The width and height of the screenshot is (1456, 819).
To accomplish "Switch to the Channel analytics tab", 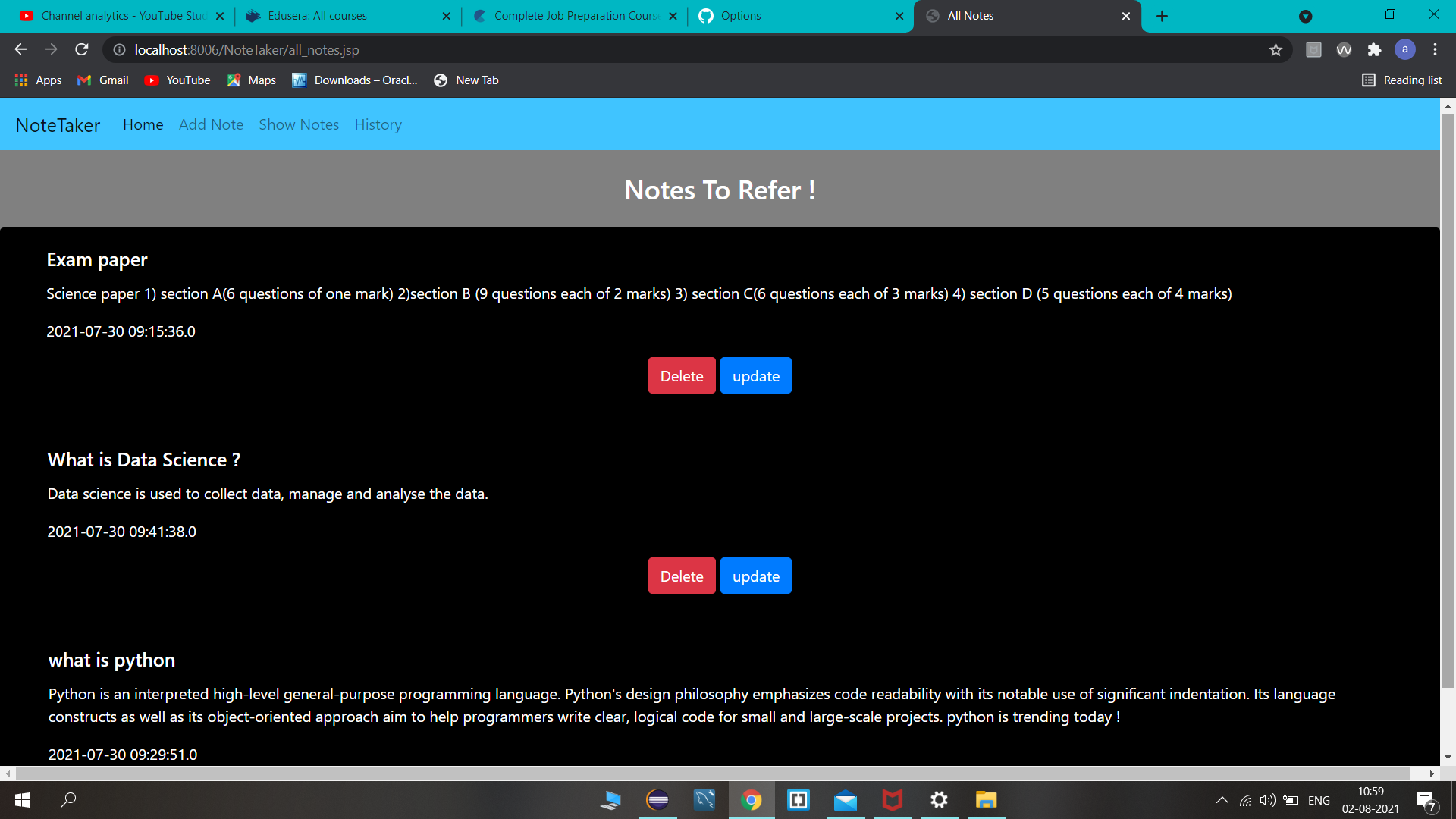I will pos(121,15).
